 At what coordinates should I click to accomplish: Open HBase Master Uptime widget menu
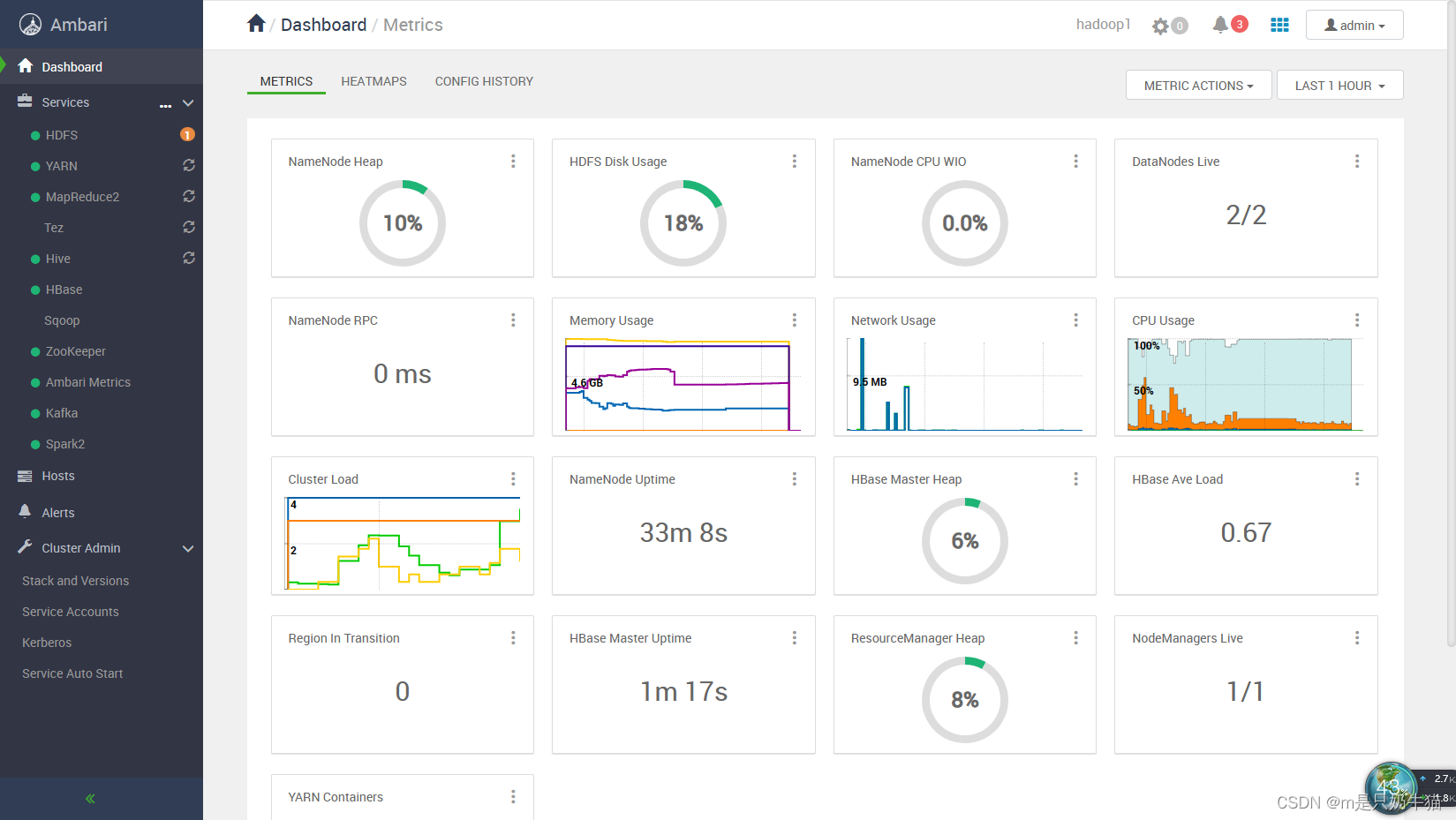(x=795, y=637)
